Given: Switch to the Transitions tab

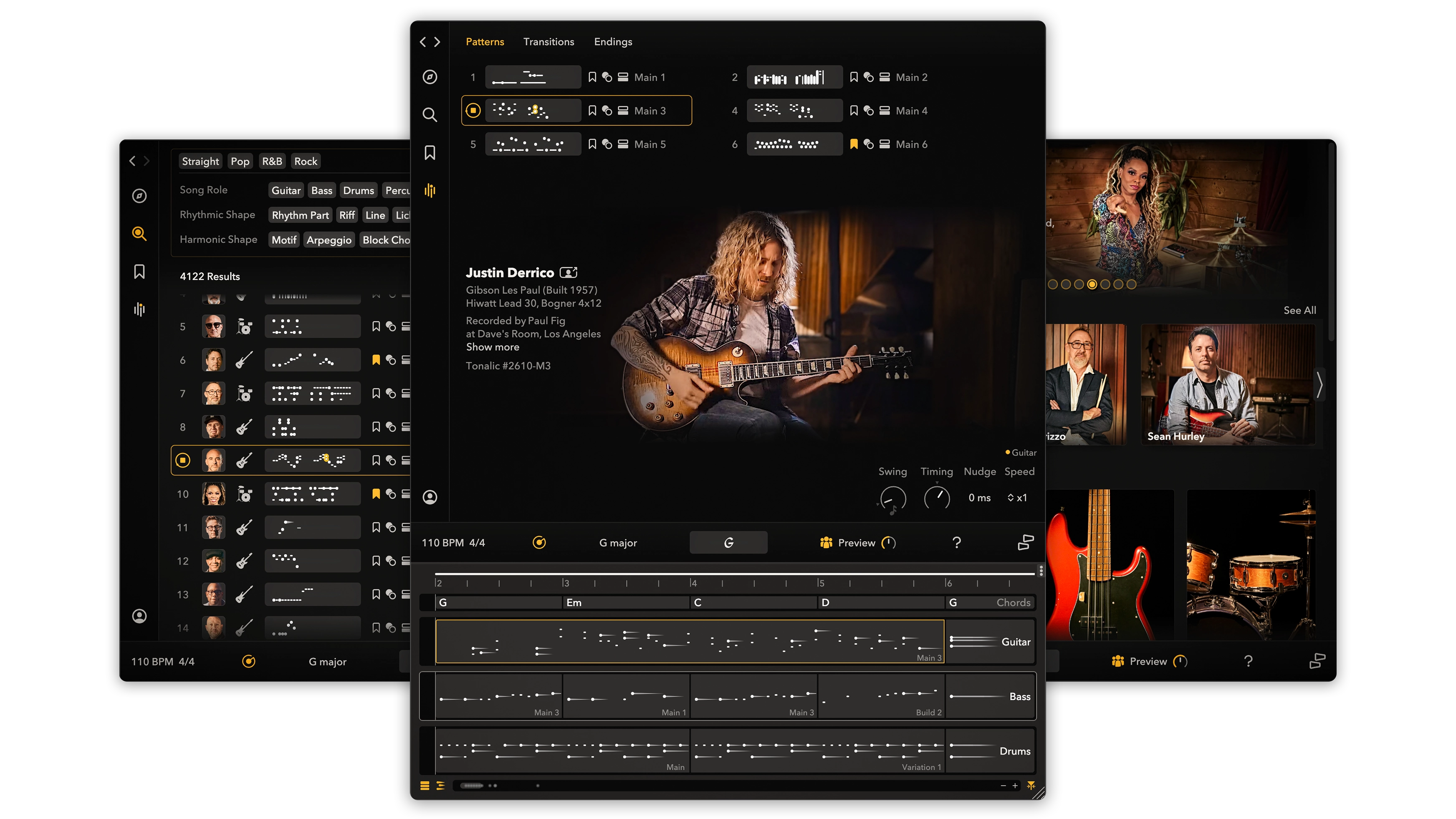Looking at the screenshot, I should pos(548,42).
